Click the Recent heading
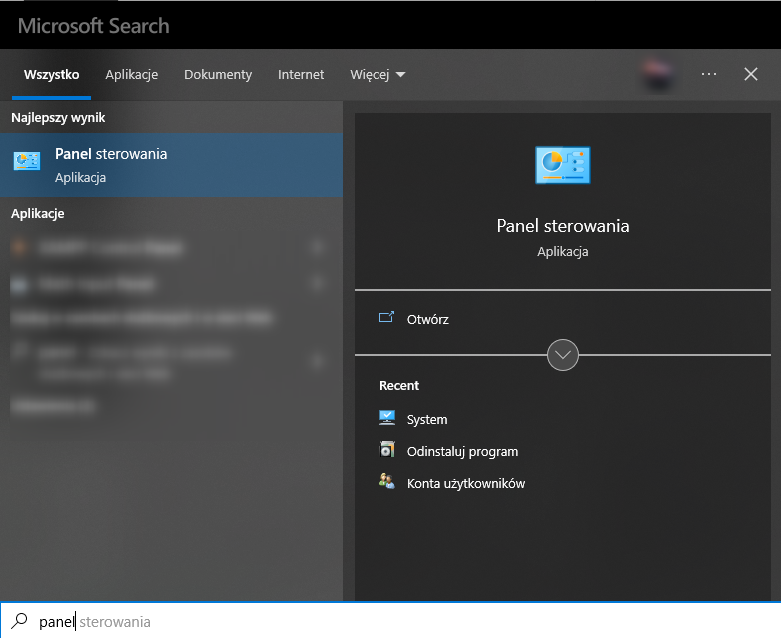 [x=398, y=385]
